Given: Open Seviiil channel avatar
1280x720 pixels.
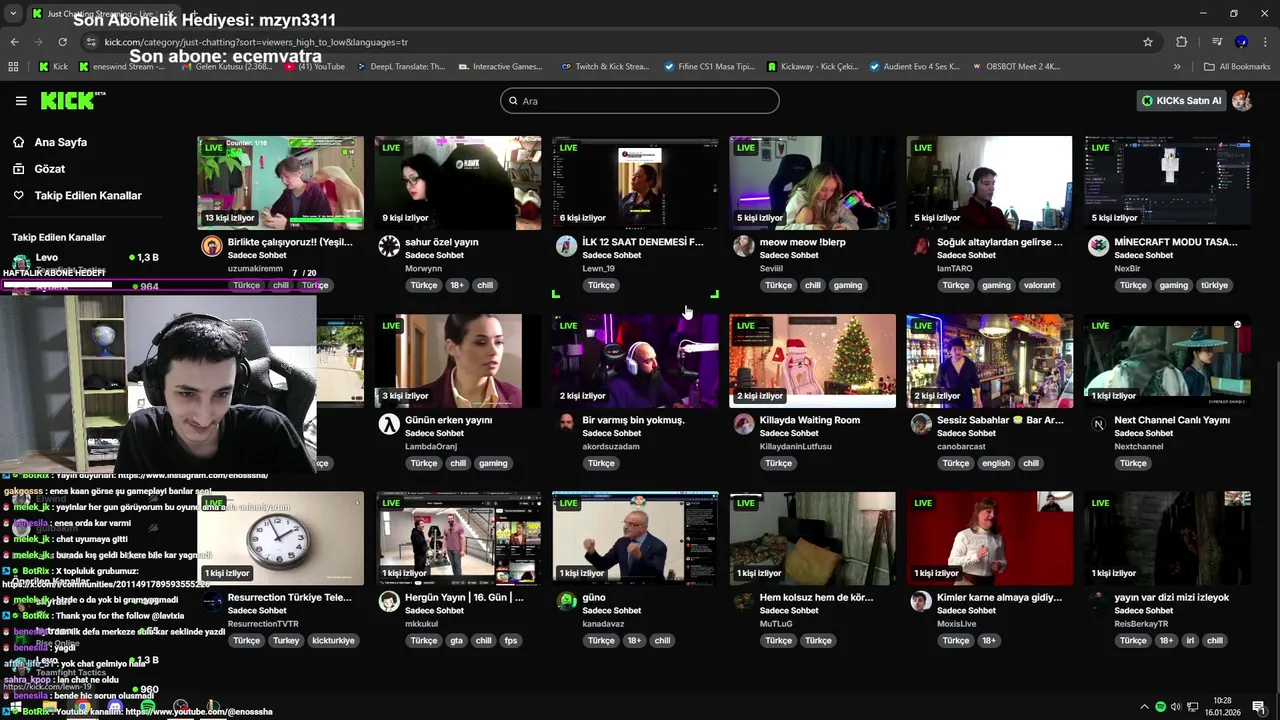Looking at the screenshot, I should 743,246.
